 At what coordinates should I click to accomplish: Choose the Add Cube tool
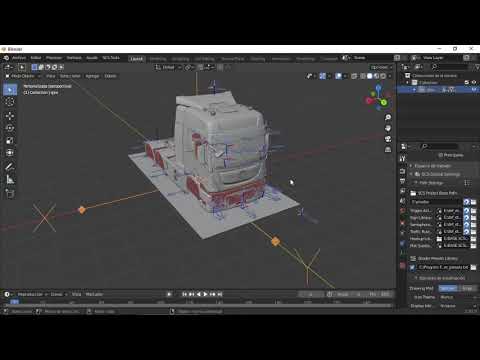10,193
